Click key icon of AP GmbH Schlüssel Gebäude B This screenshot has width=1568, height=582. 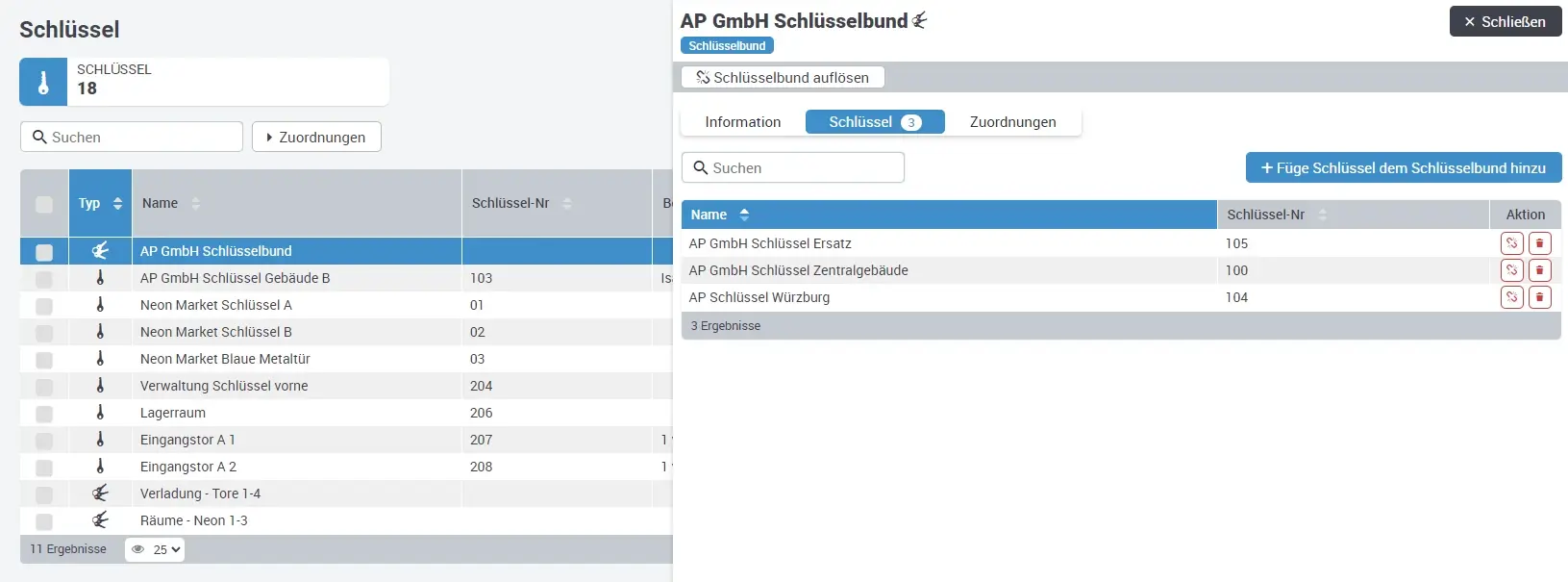coord(100,278)
